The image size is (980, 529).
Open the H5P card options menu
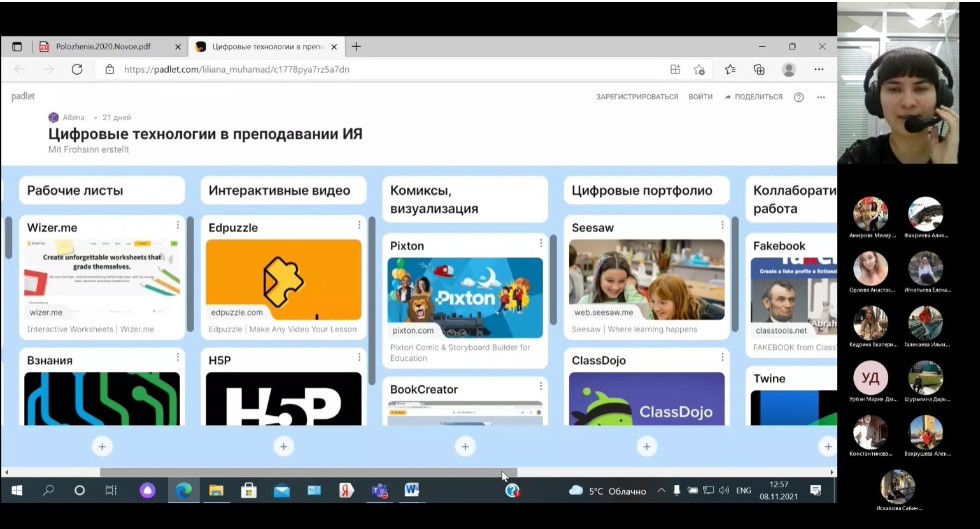[359, 357]
